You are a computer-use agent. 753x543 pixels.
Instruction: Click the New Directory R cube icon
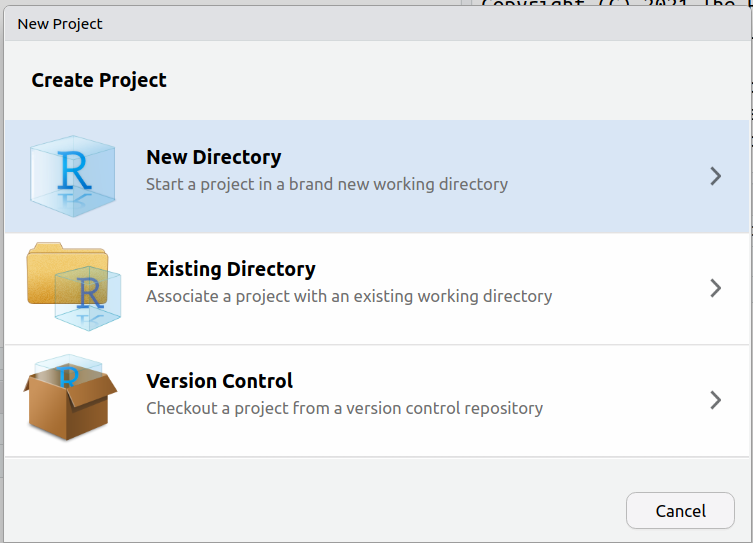74,176
